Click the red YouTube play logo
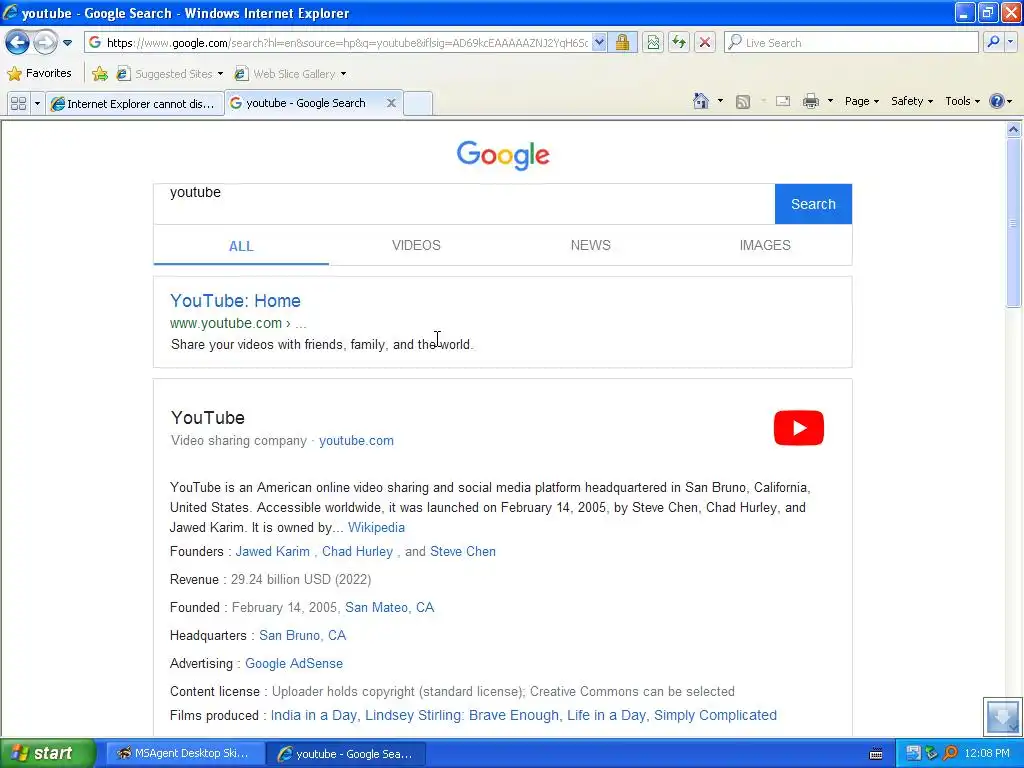Image resolution: width=1024 pixels, height=768 pixels. (799, 428)
